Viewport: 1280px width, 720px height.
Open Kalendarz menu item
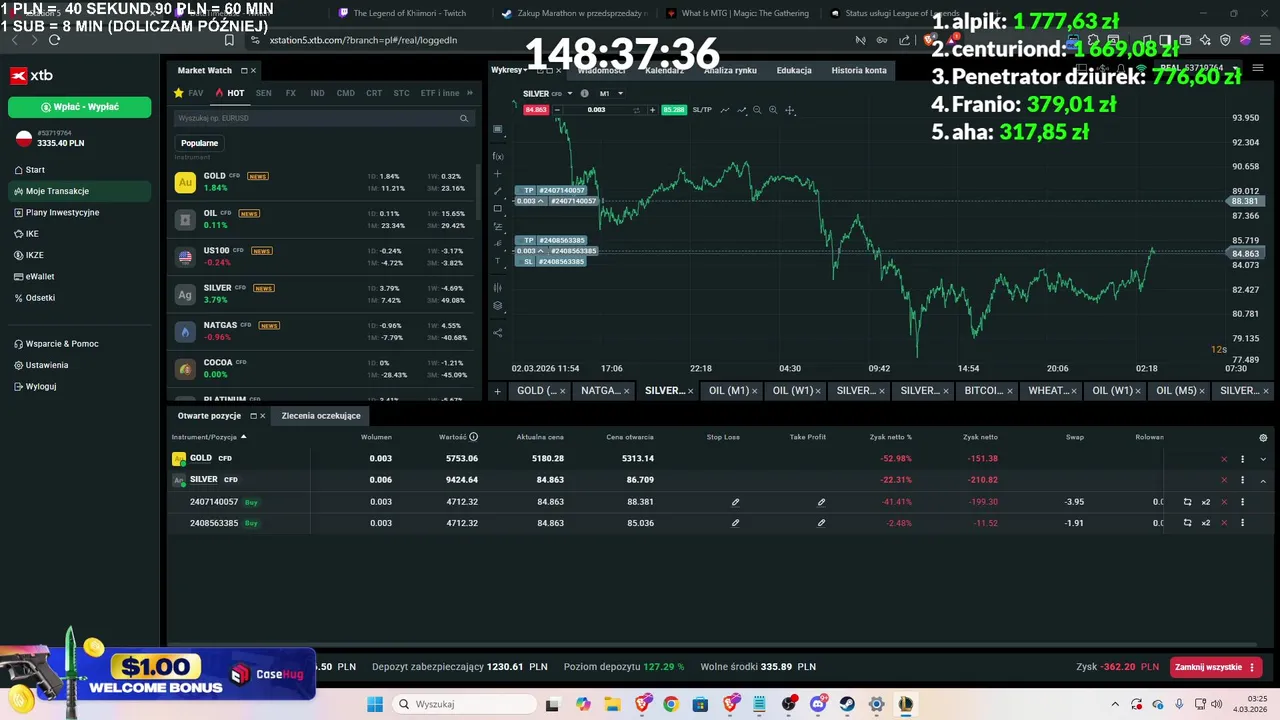coord(664,70)
